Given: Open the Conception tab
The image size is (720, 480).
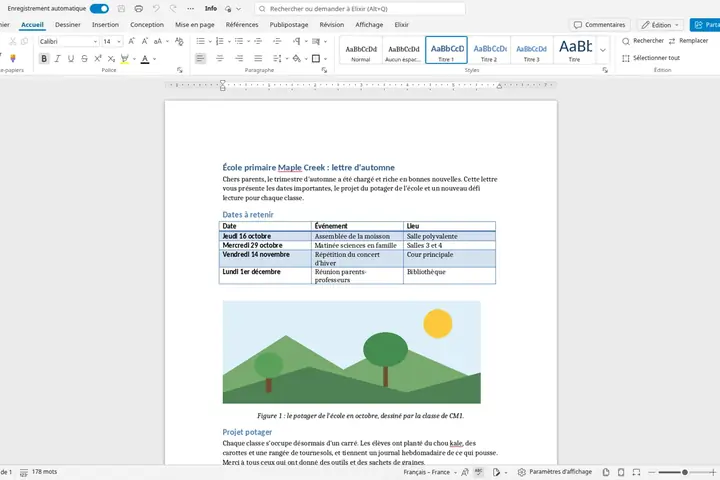Looking at the screenshot, I should pyautogui.click(x=147, y=25).
